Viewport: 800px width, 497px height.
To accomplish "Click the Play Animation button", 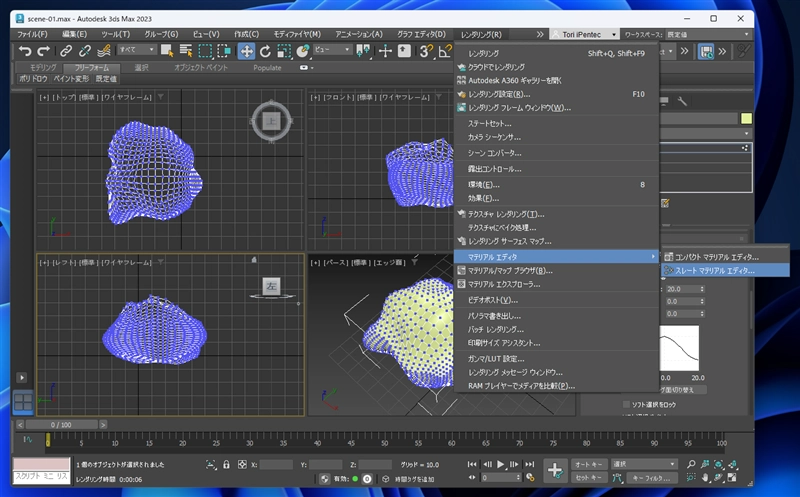I will pos(501,464).
